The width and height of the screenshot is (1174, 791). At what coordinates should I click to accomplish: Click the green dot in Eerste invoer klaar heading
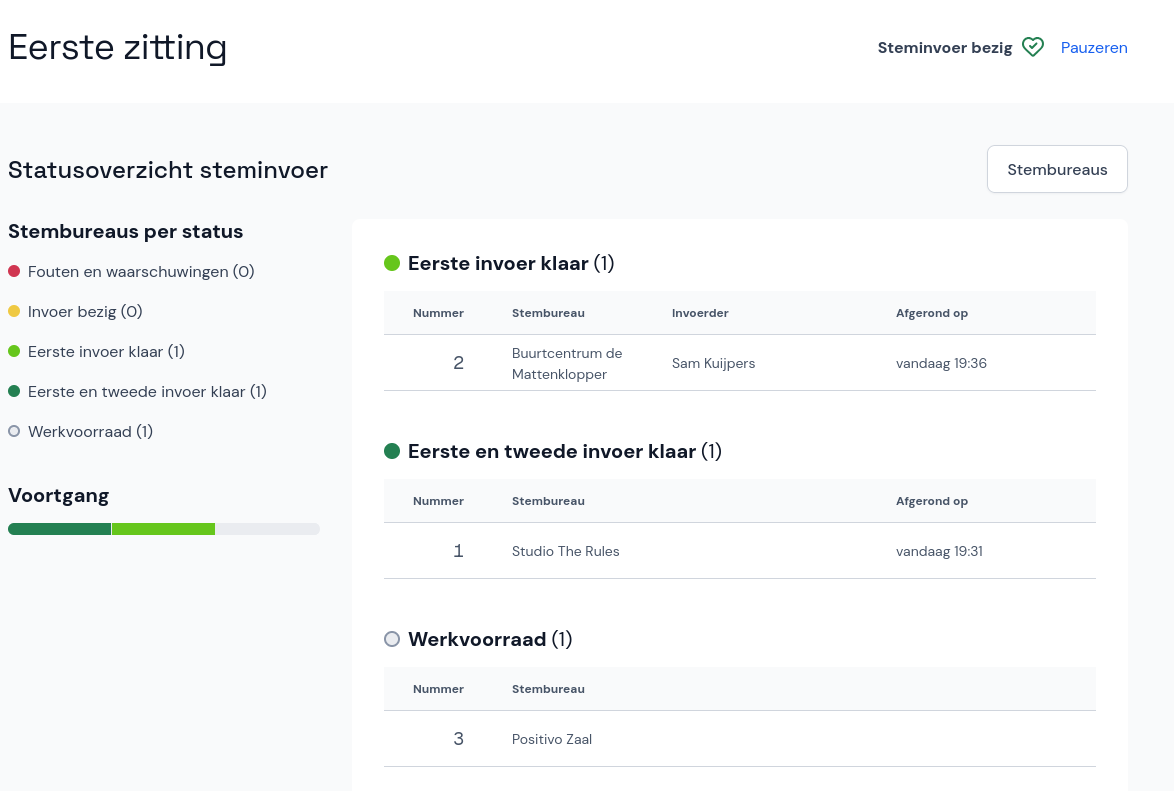tap(392, 263)
